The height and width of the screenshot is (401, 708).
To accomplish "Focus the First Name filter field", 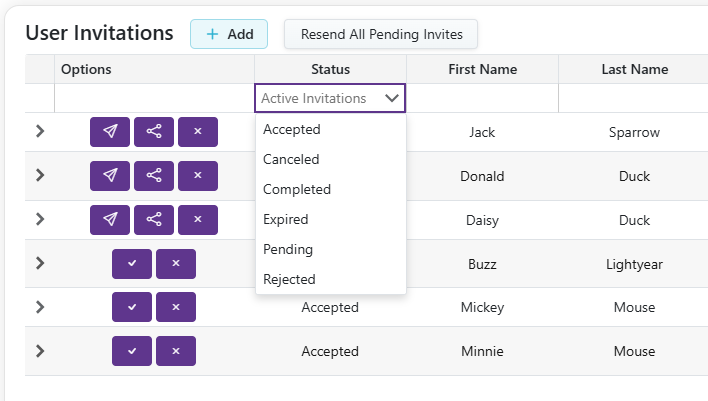I will tap(483, 98).
